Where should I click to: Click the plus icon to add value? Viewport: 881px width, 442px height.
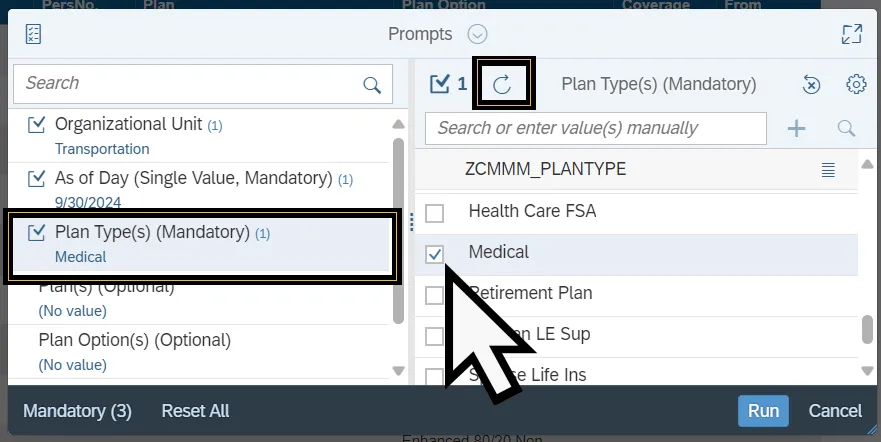[797, 128]
